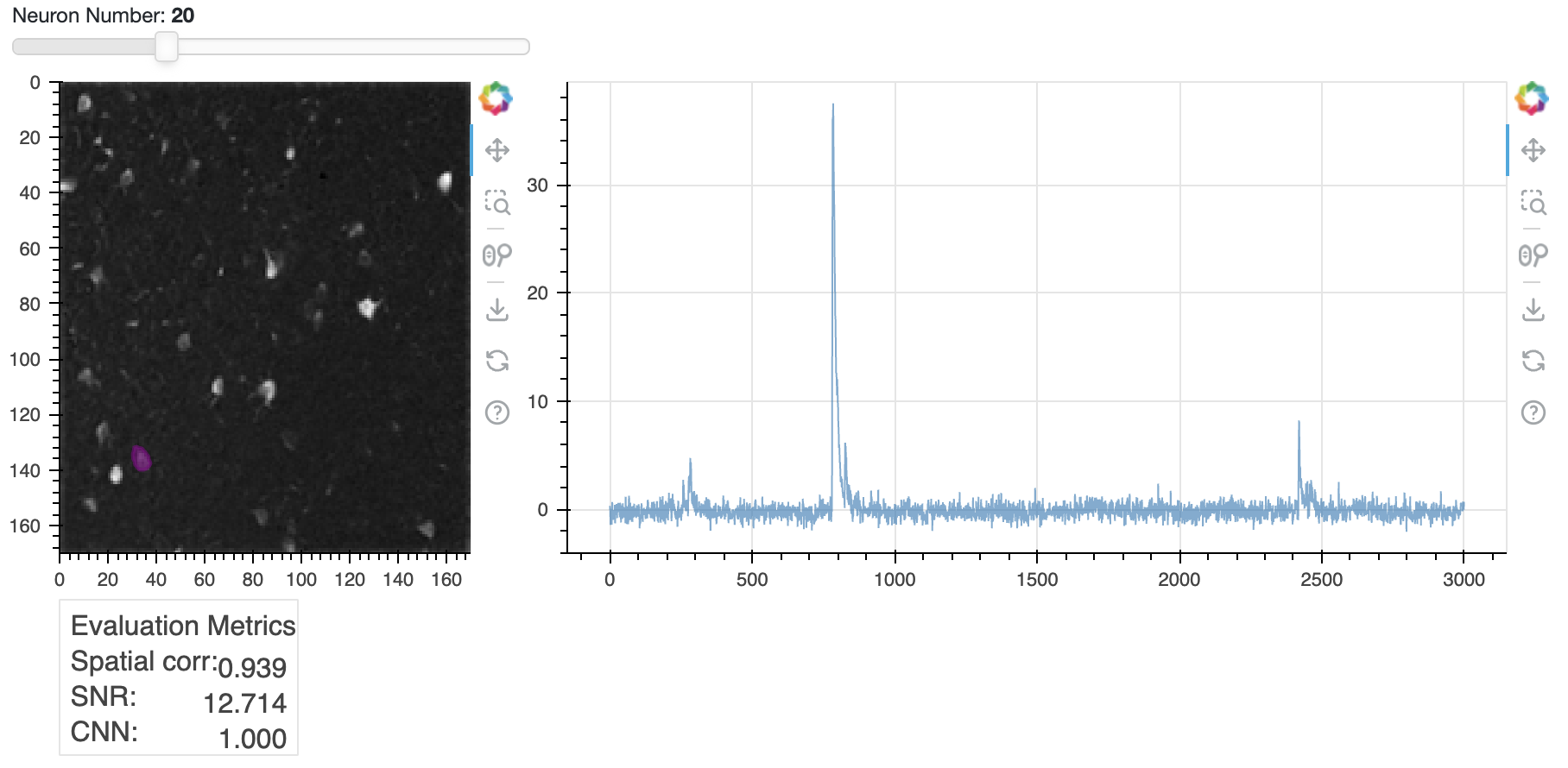Screen dimensions: 1568x768
Task: Activate Box Zoom tool for the trace plot
Action: [1533, 203]
